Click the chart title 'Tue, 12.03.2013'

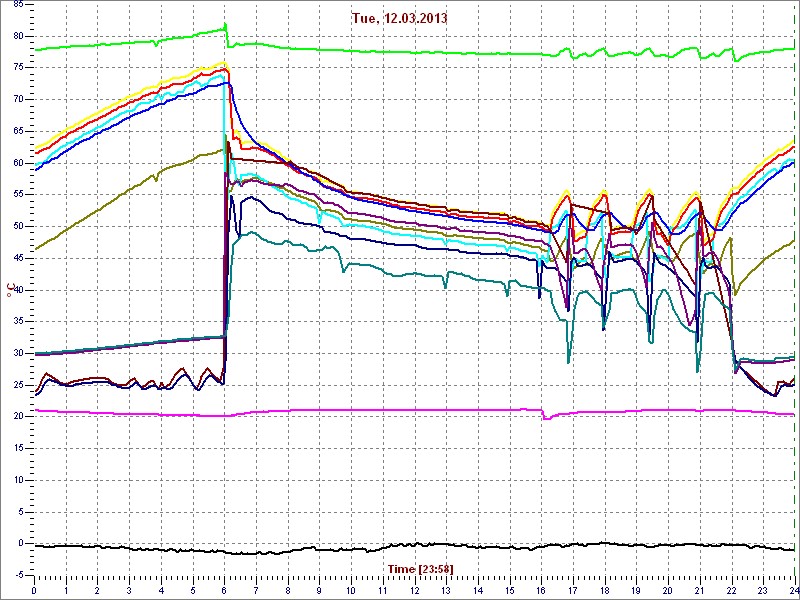click(399, 18)
